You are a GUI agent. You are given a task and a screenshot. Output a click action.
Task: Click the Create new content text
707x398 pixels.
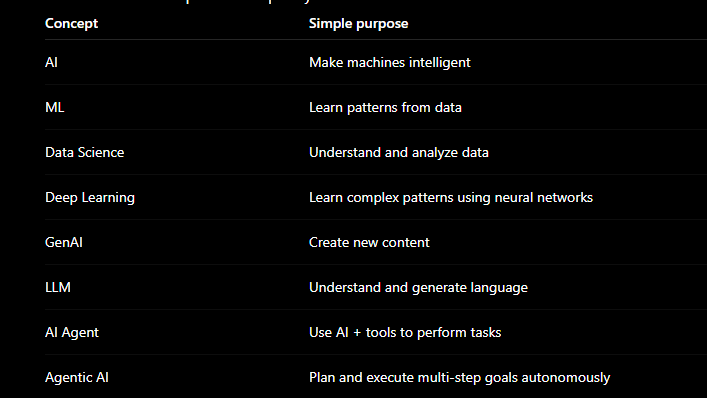coord(369,242)
